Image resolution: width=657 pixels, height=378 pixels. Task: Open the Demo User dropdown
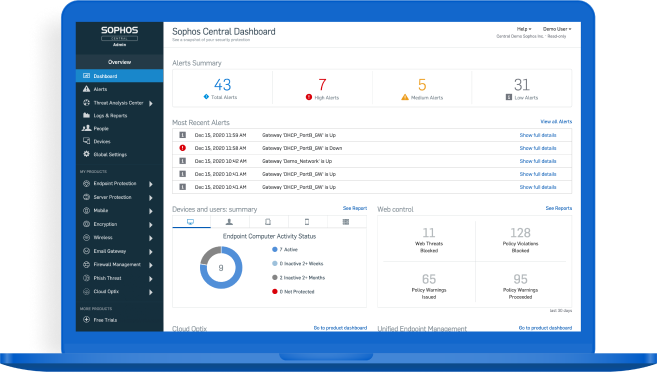[557, 29]
